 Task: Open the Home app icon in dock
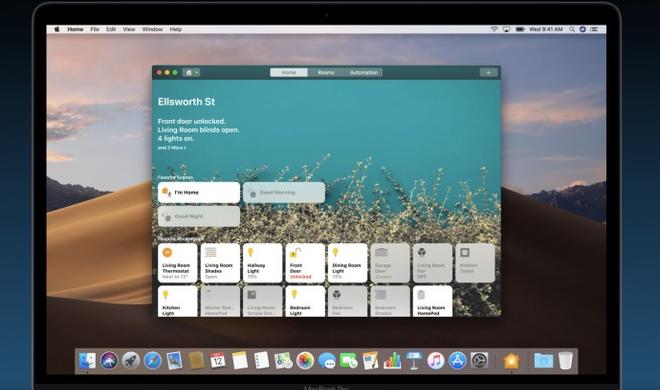click(511, 361)
